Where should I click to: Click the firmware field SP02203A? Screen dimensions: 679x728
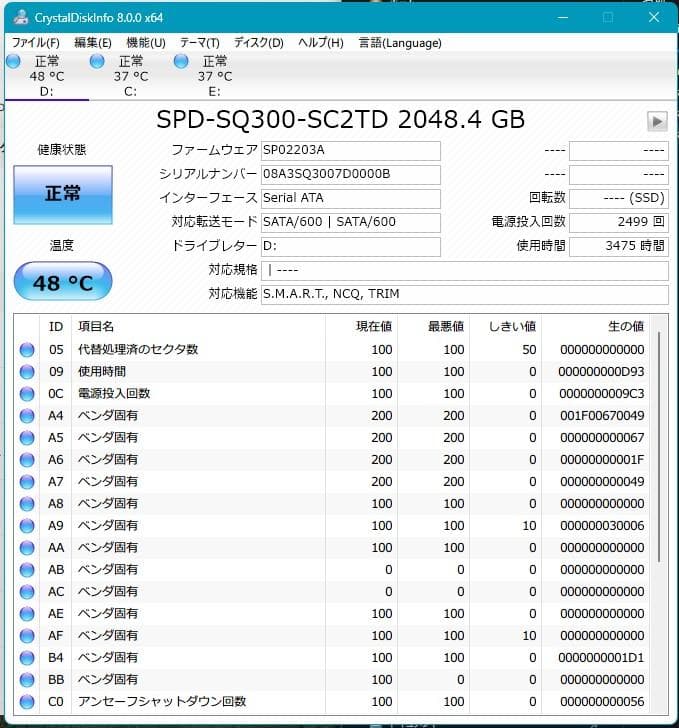[351, 150]
